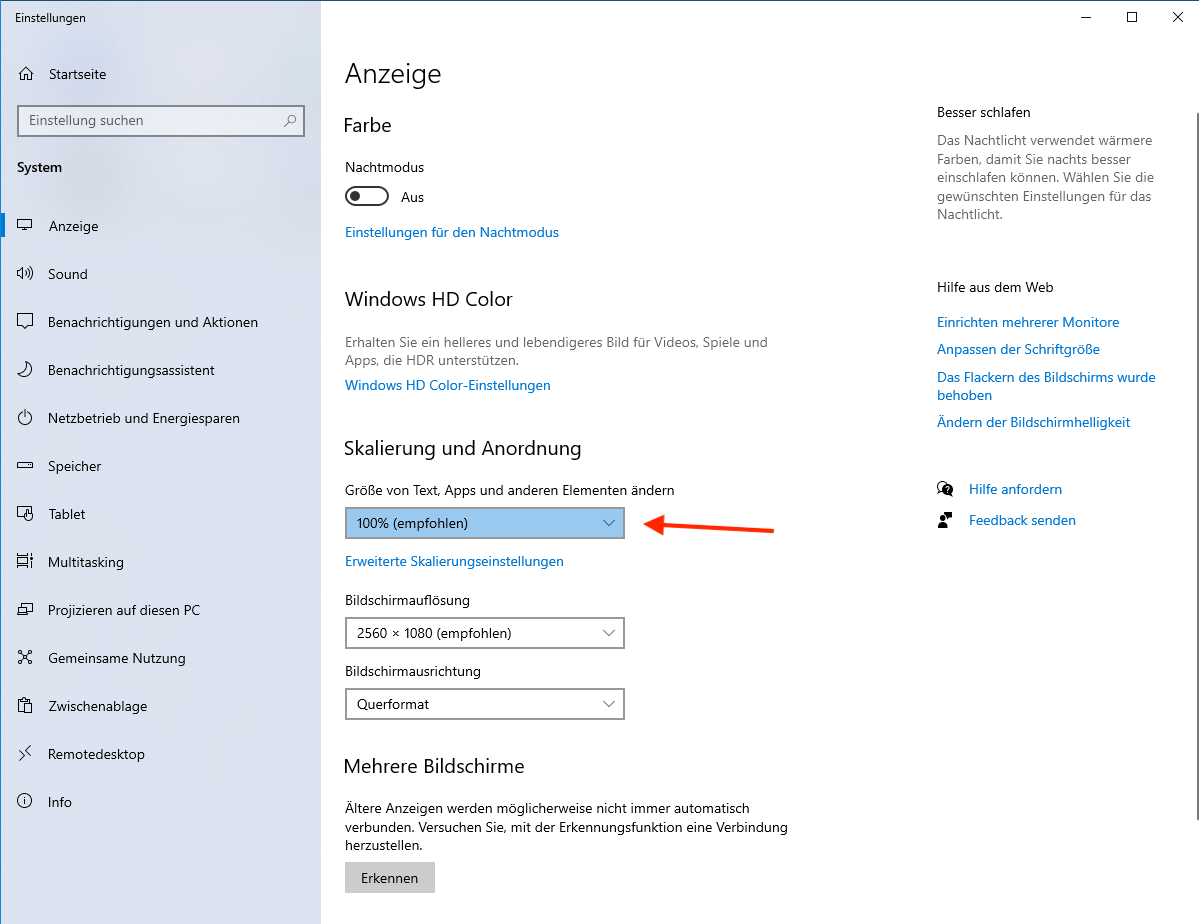Toggle the Nachtmodus switch on

366,197
